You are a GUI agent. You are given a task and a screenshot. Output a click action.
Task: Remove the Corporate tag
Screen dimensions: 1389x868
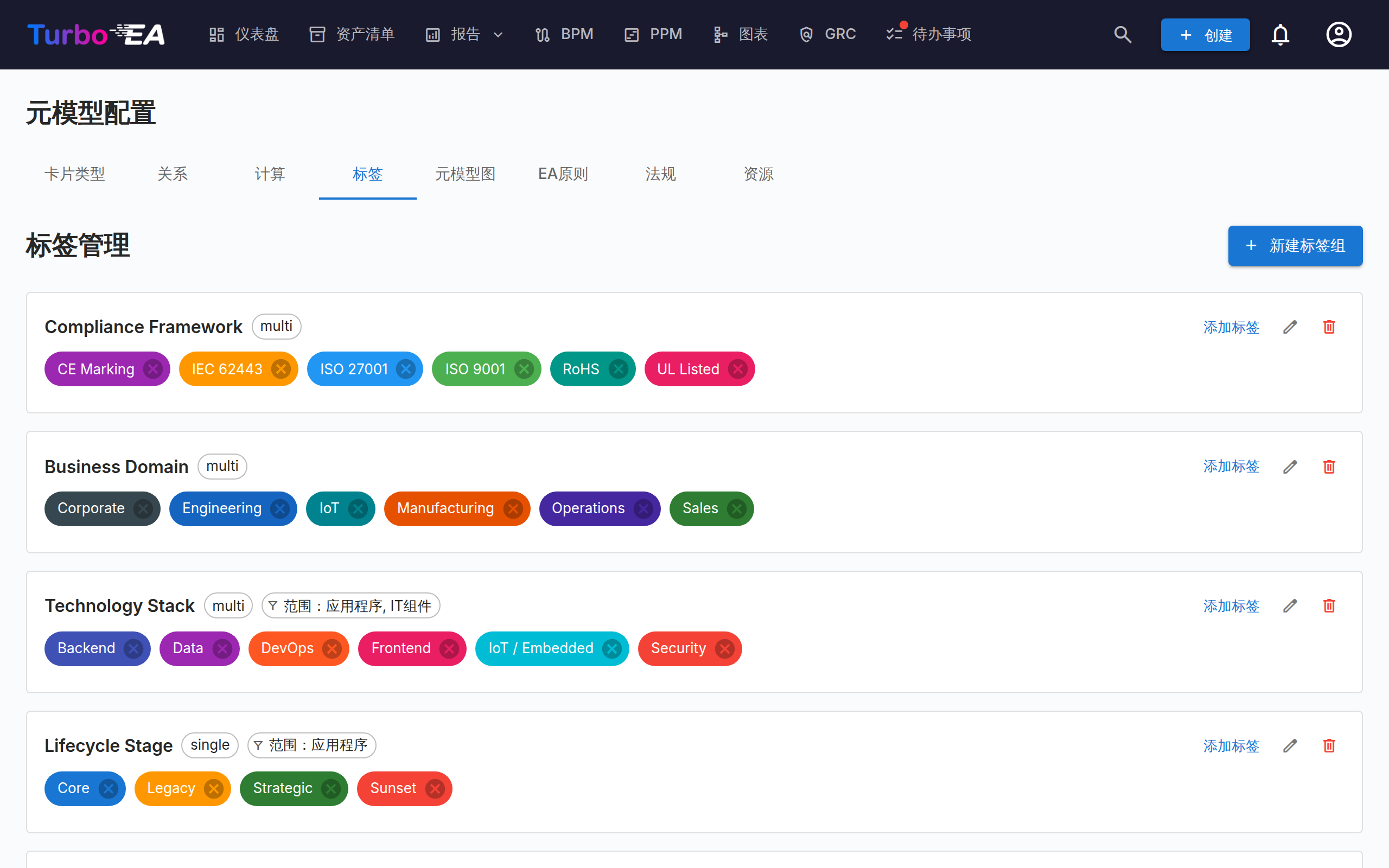coord(143,509)
